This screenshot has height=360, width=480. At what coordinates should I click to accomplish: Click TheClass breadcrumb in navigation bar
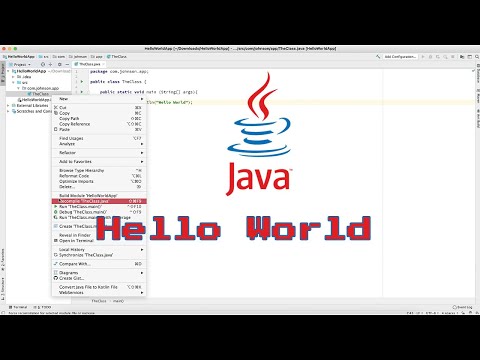pyautogui.click(x=117, y=57)
